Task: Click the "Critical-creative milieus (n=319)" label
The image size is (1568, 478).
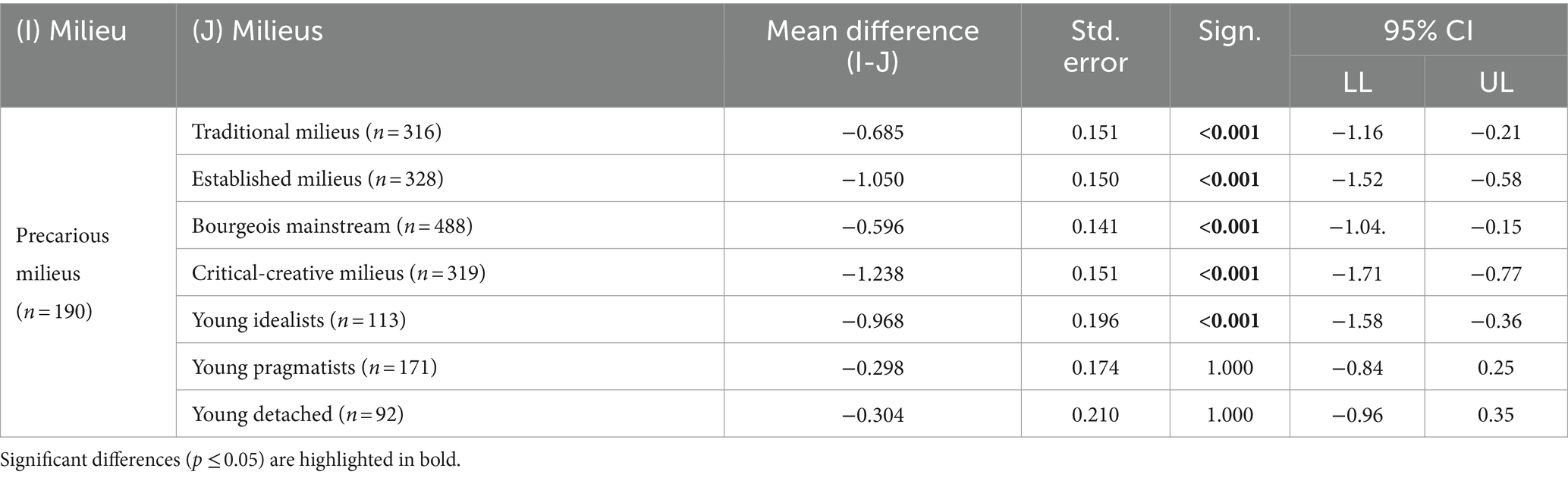Action: 338,273
